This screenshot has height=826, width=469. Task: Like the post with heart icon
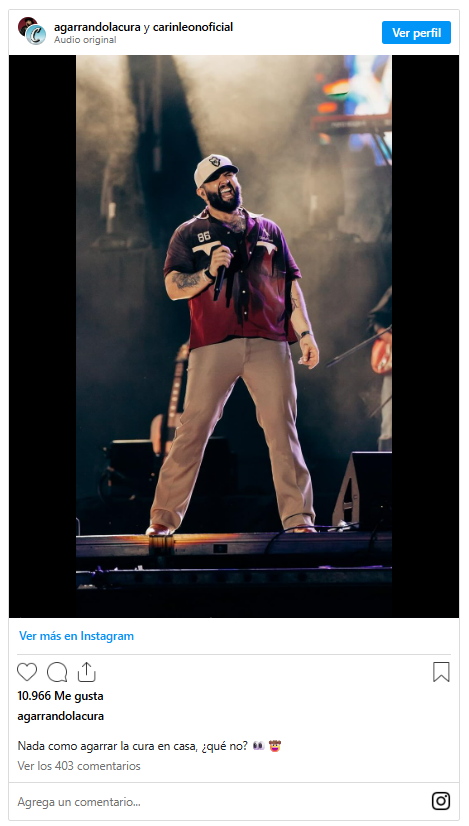pos(27,672)
